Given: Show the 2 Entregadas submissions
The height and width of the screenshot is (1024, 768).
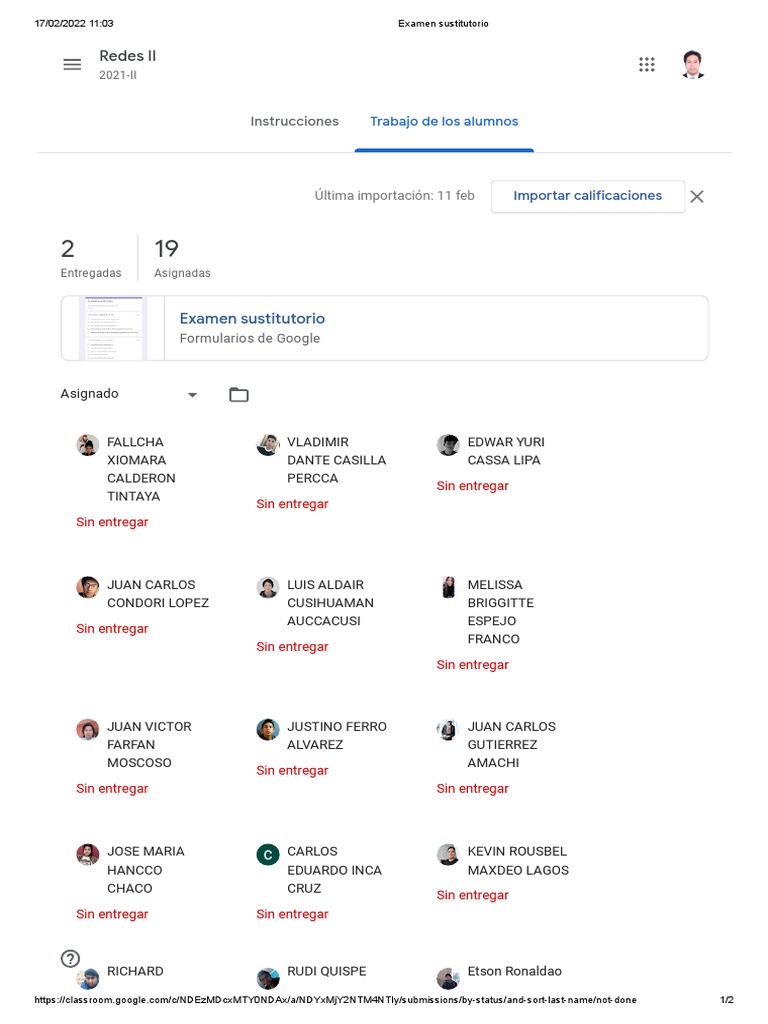Looking at the screenshot, I should [90, 258].
